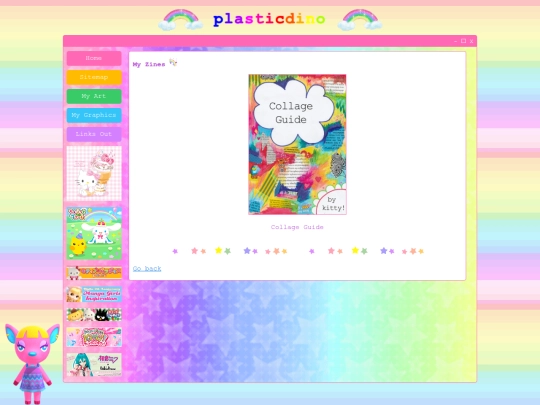540x405 pixels.
Task: Select the My Zines heading text
Action: pos(149,64)
